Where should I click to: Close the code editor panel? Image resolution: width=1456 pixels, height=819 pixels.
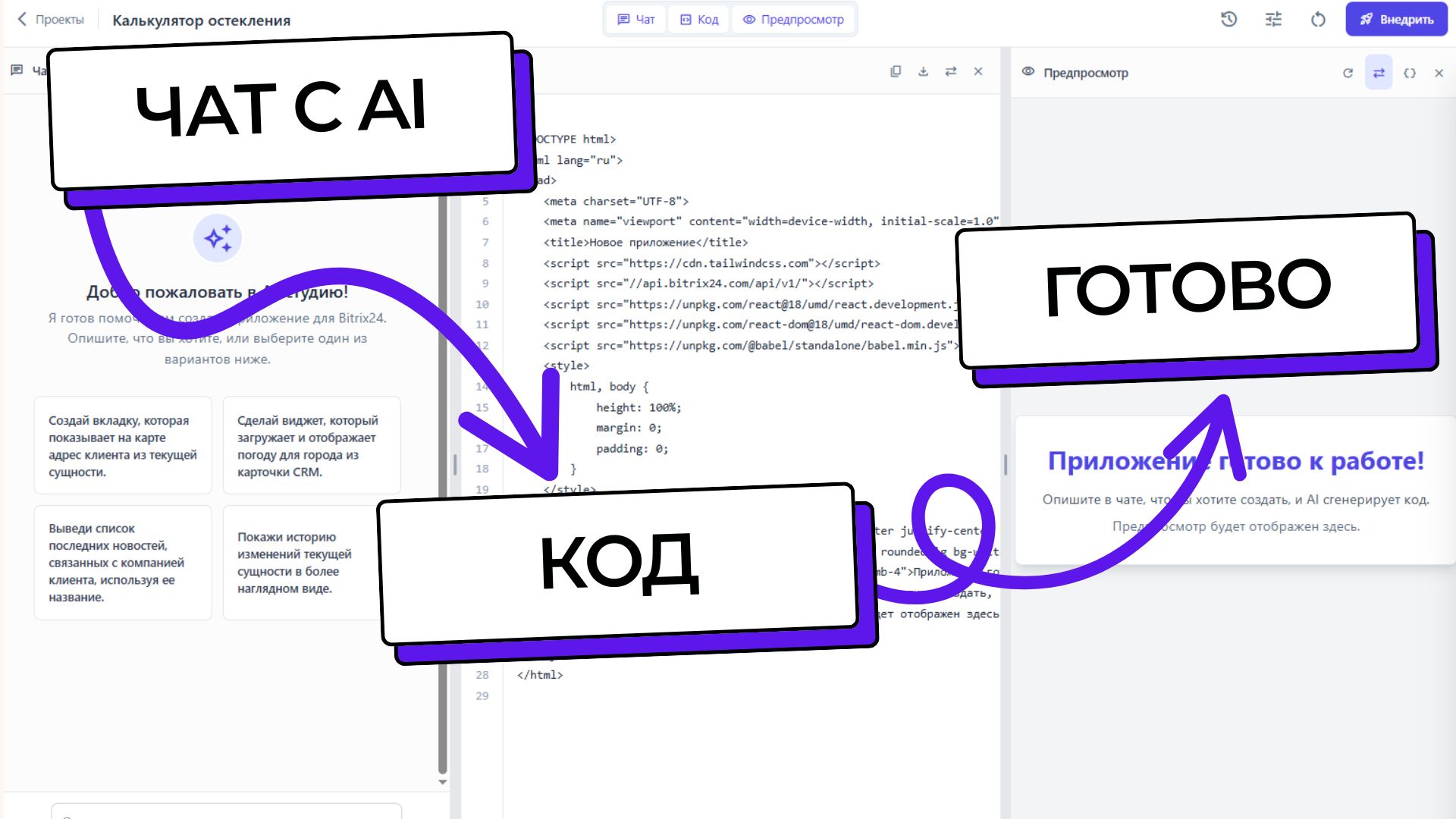978,71
